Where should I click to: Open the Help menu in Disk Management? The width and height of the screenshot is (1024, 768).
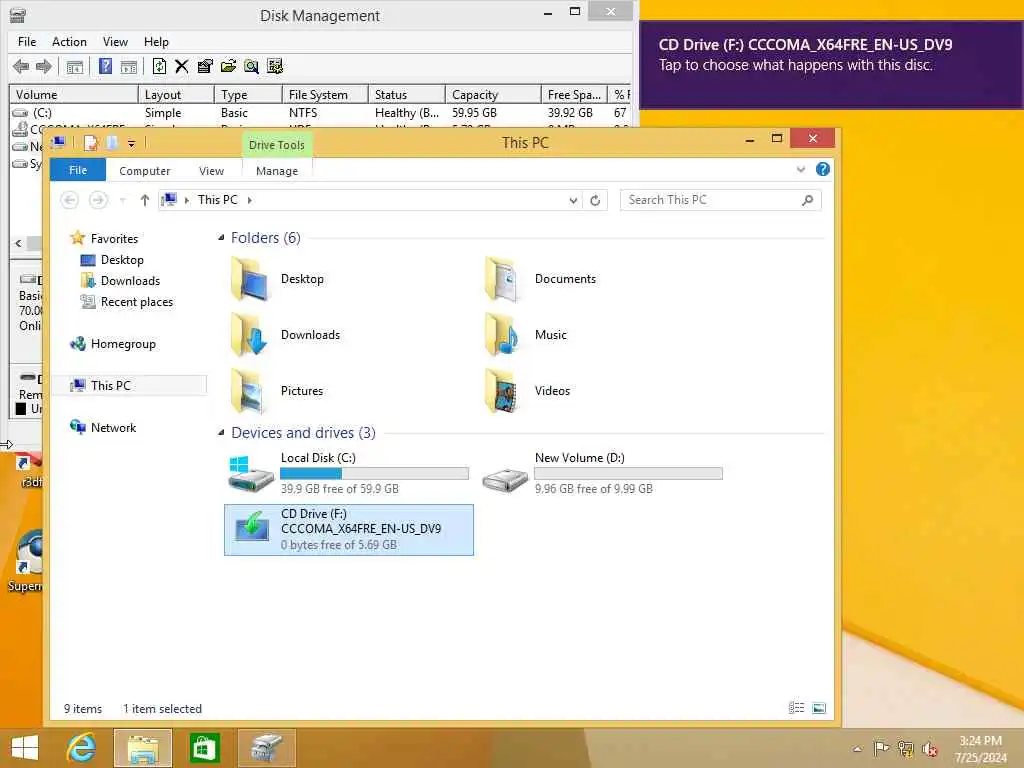(x=156, y=42)
